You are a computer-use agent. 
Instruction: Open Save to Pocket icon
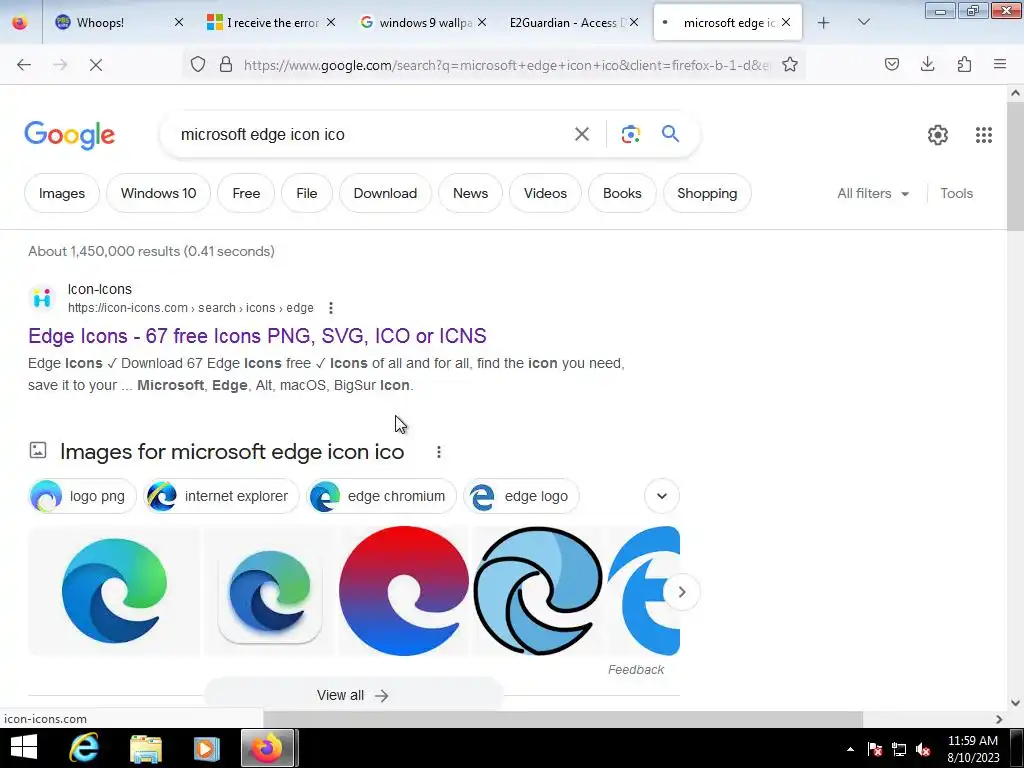tap(891, 64)
